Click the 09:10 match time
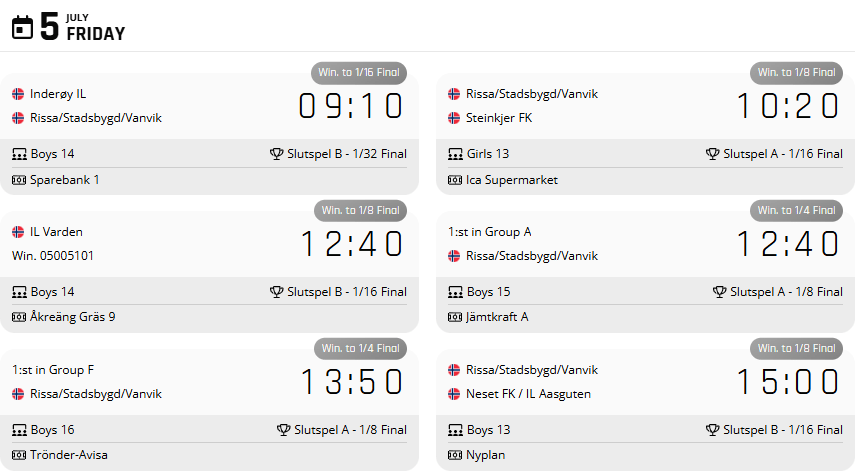This screenshot has height=474, width=859. tap(351, 106)
